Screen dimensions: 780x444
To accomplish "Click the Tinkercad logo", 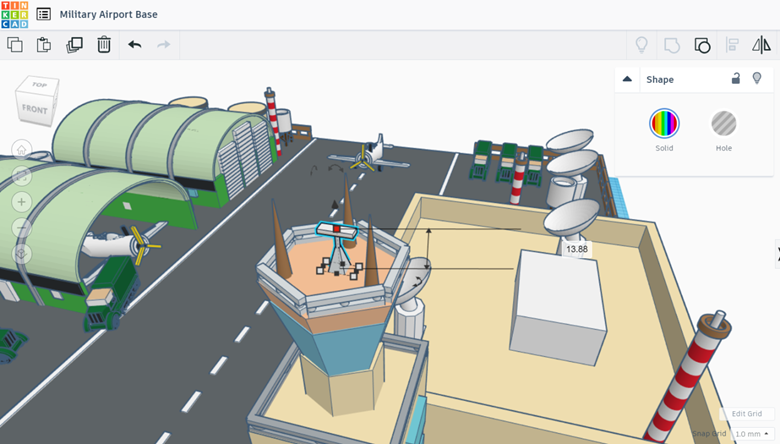I will [x=14, y=14].
